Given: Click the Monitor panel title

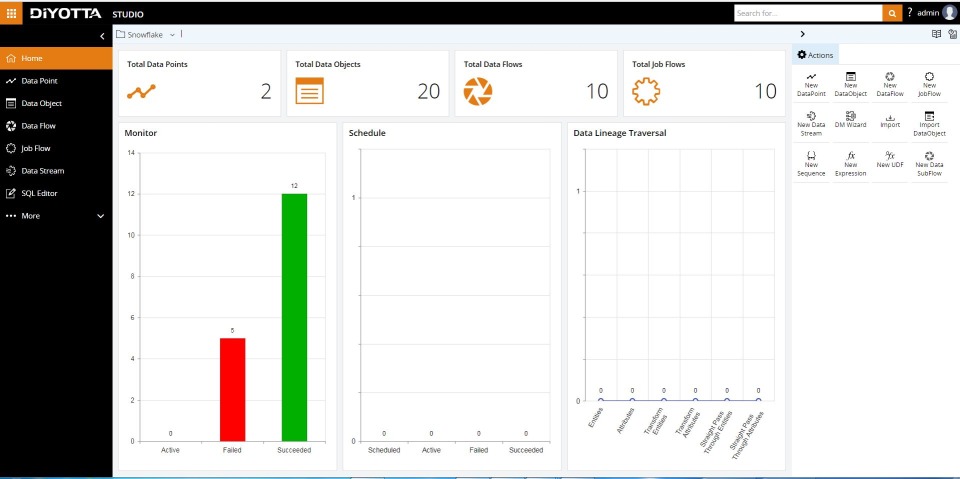Looking at the screenshot, I should (141, 132).
